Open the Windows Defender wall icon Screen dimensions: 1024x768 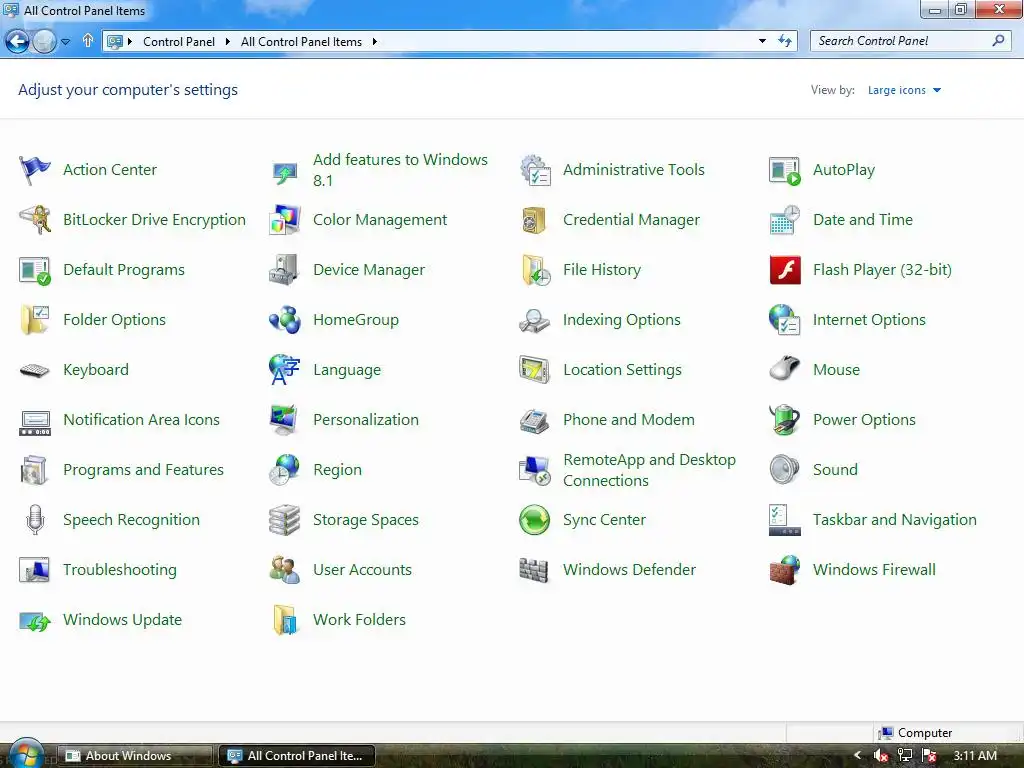[x=535, y=570]
